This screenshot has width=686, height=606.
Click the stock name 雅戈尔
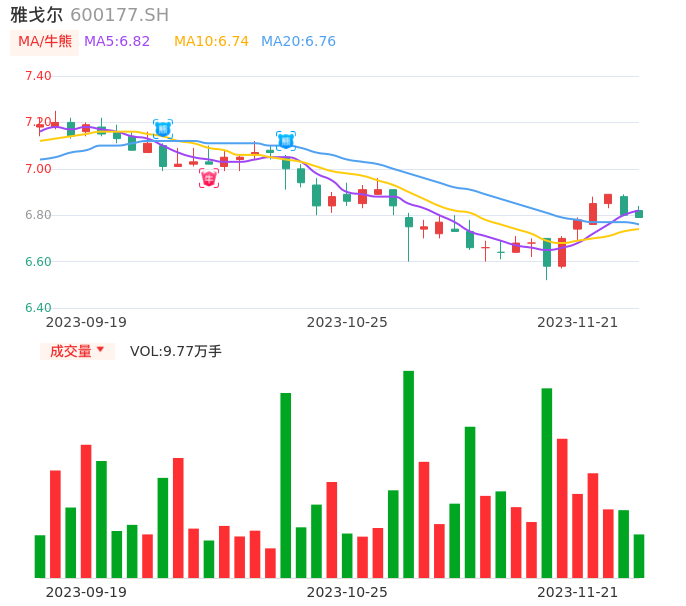click(36, 15)
